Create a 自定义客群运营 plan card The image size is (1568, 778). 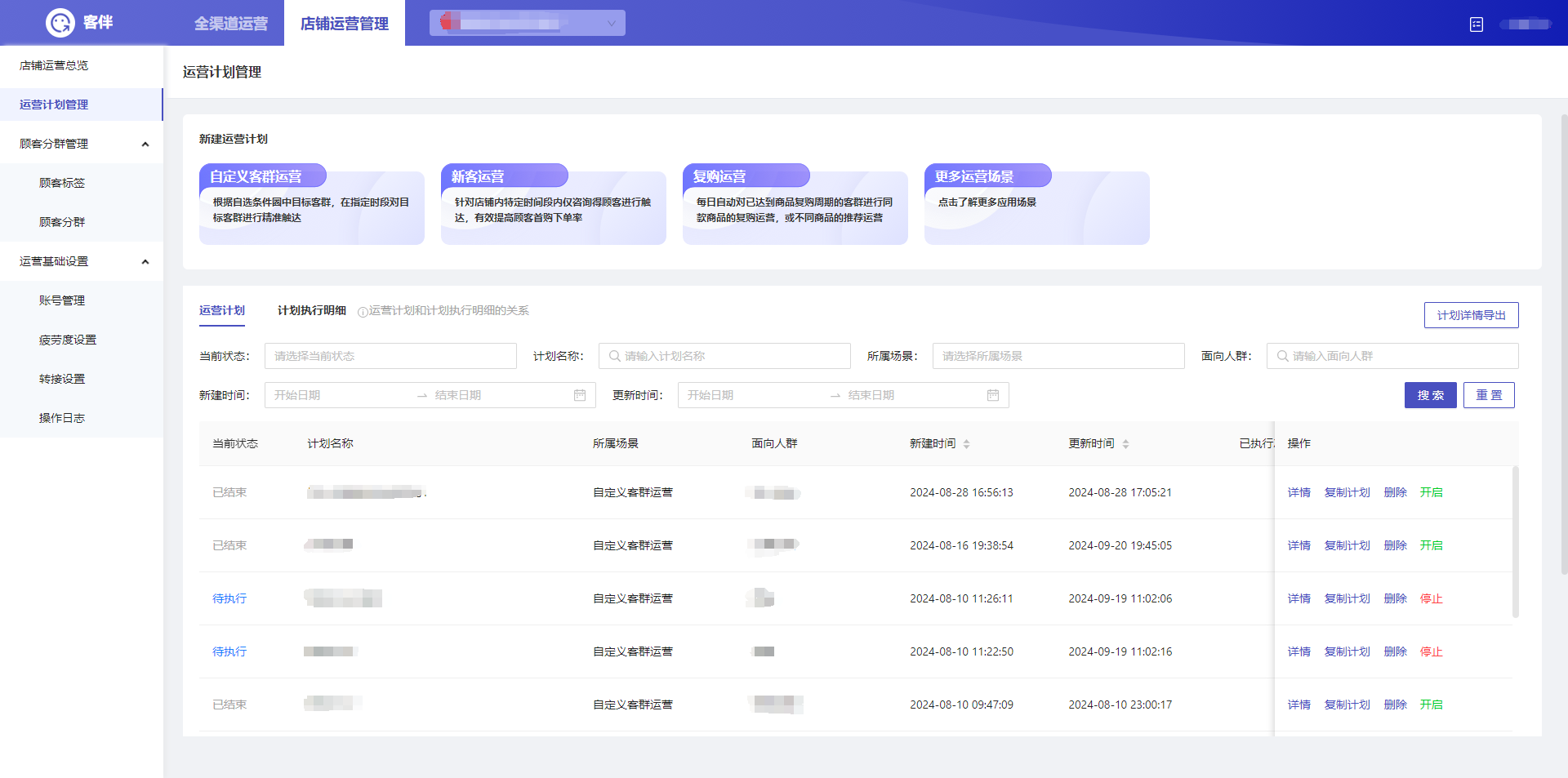click(x=312, y=204)
